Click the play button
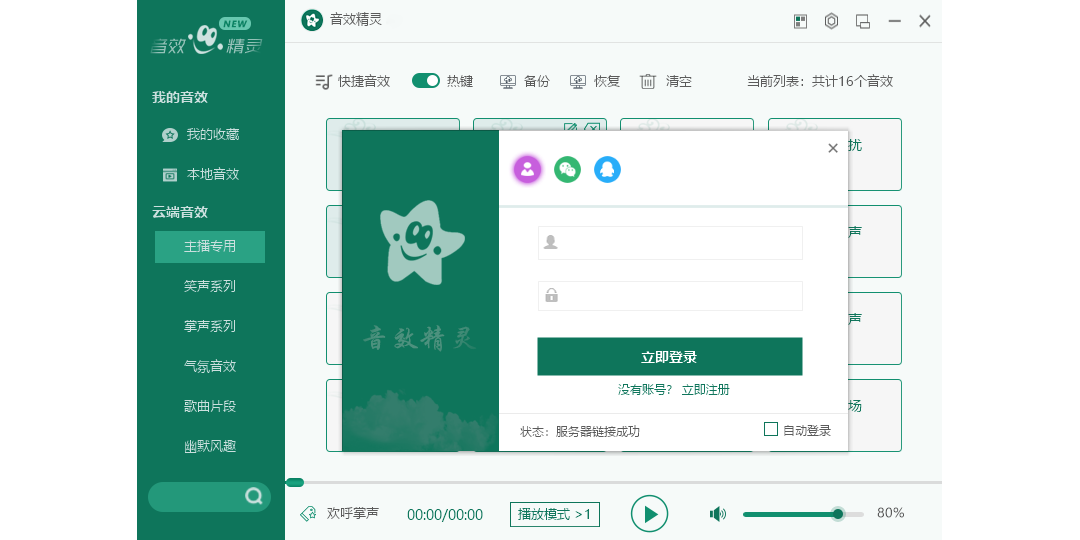The image size is (1080, 540). click(650, 514)
